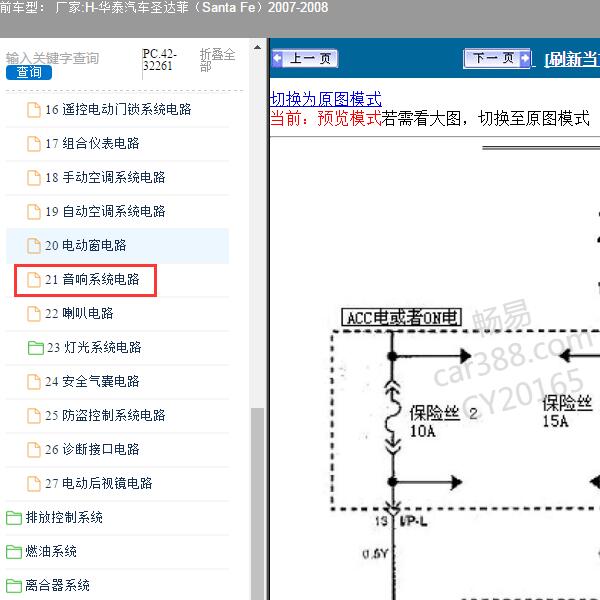Screen dimensions: 600x600
Task: Click the I/P-L connector label
Action: coord(414,521)
